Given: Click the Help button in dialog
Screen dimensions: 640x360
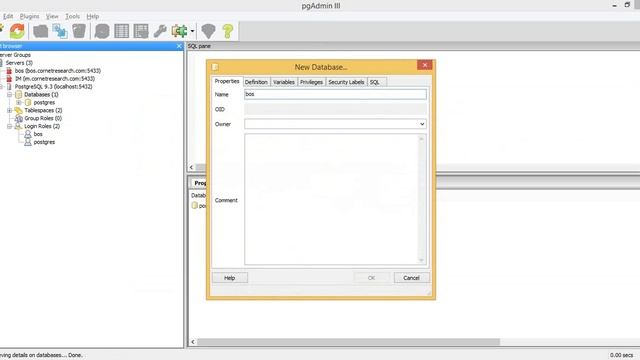Looking at the screenshot, I should click(x=229, y=278).
